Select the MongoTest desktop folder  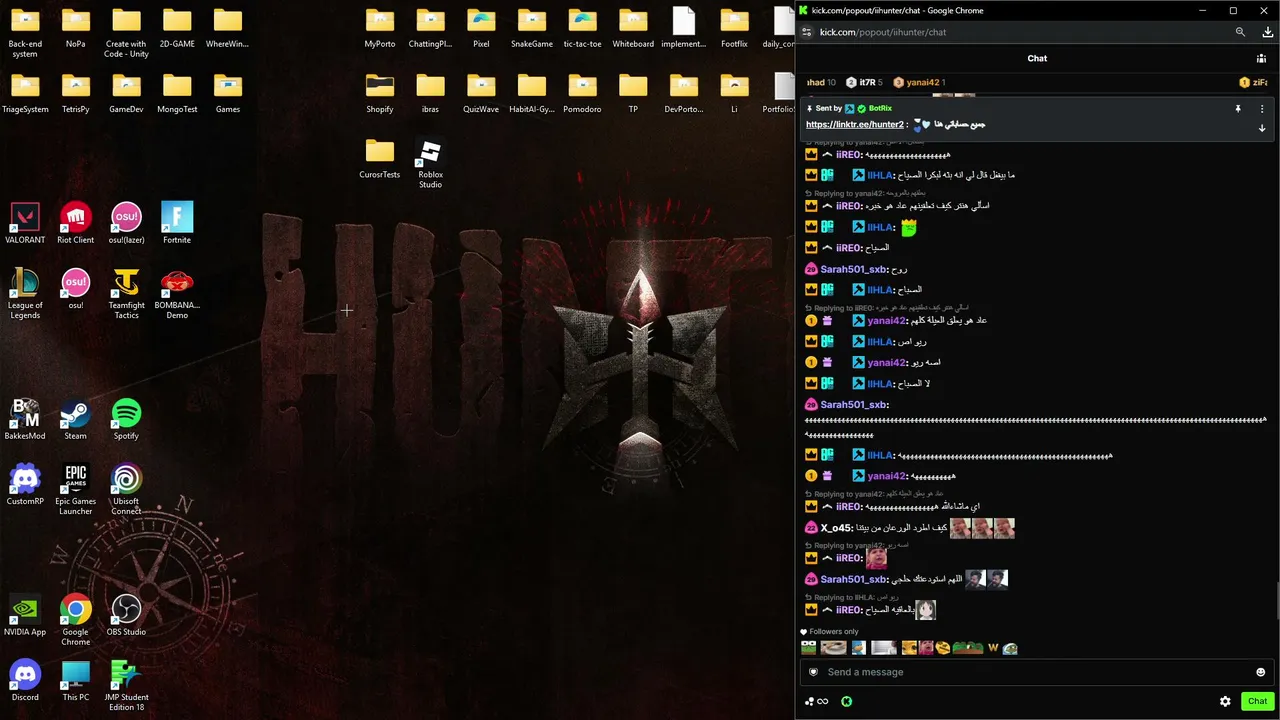pyautogui.click(x=177, y=93)
